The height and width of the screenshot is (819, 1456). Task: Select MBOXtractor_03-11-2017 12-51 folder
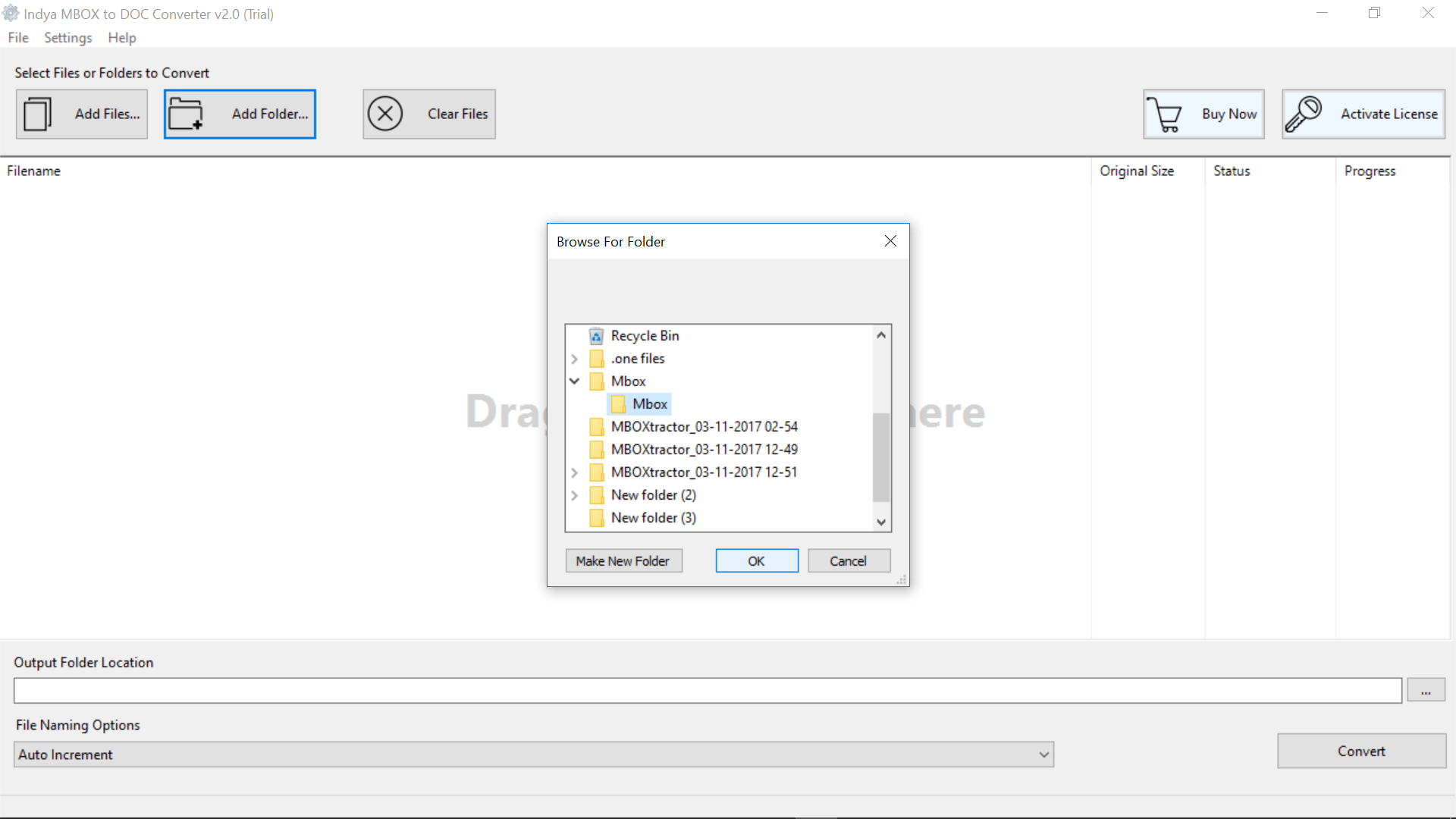click(704, 472)
